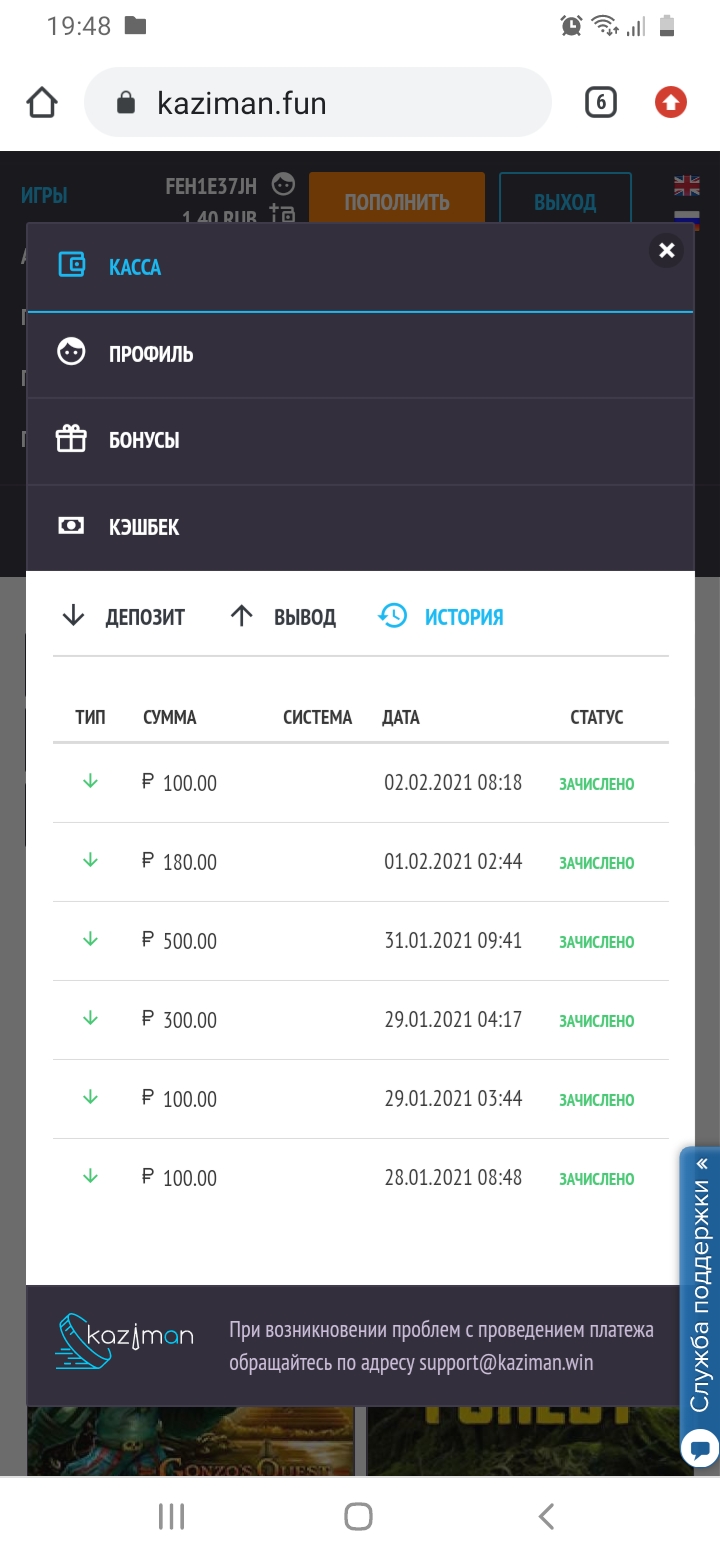The width and height of the screenshot is (720, 1560).
Task: Select the ИСТОРИЯ tab
Action: pos(441,617)
